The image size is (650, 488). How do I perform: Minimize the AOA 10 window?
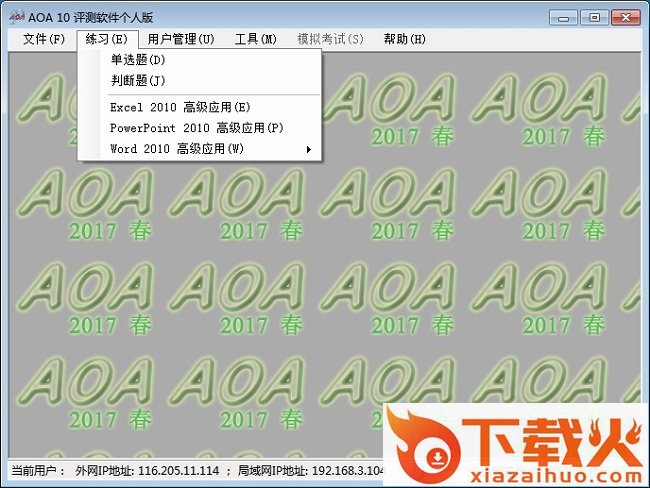coord(563,18)
